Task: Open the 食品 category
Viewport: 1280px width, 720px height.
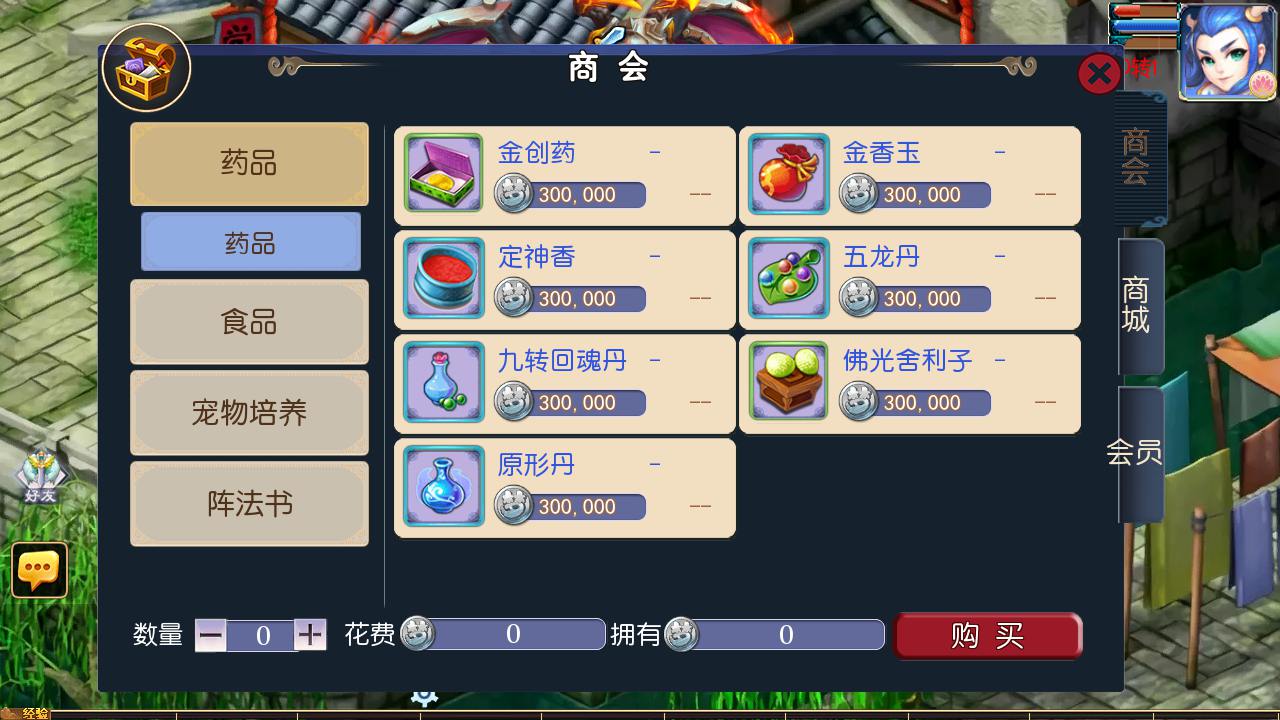Action: pos(249,322)
